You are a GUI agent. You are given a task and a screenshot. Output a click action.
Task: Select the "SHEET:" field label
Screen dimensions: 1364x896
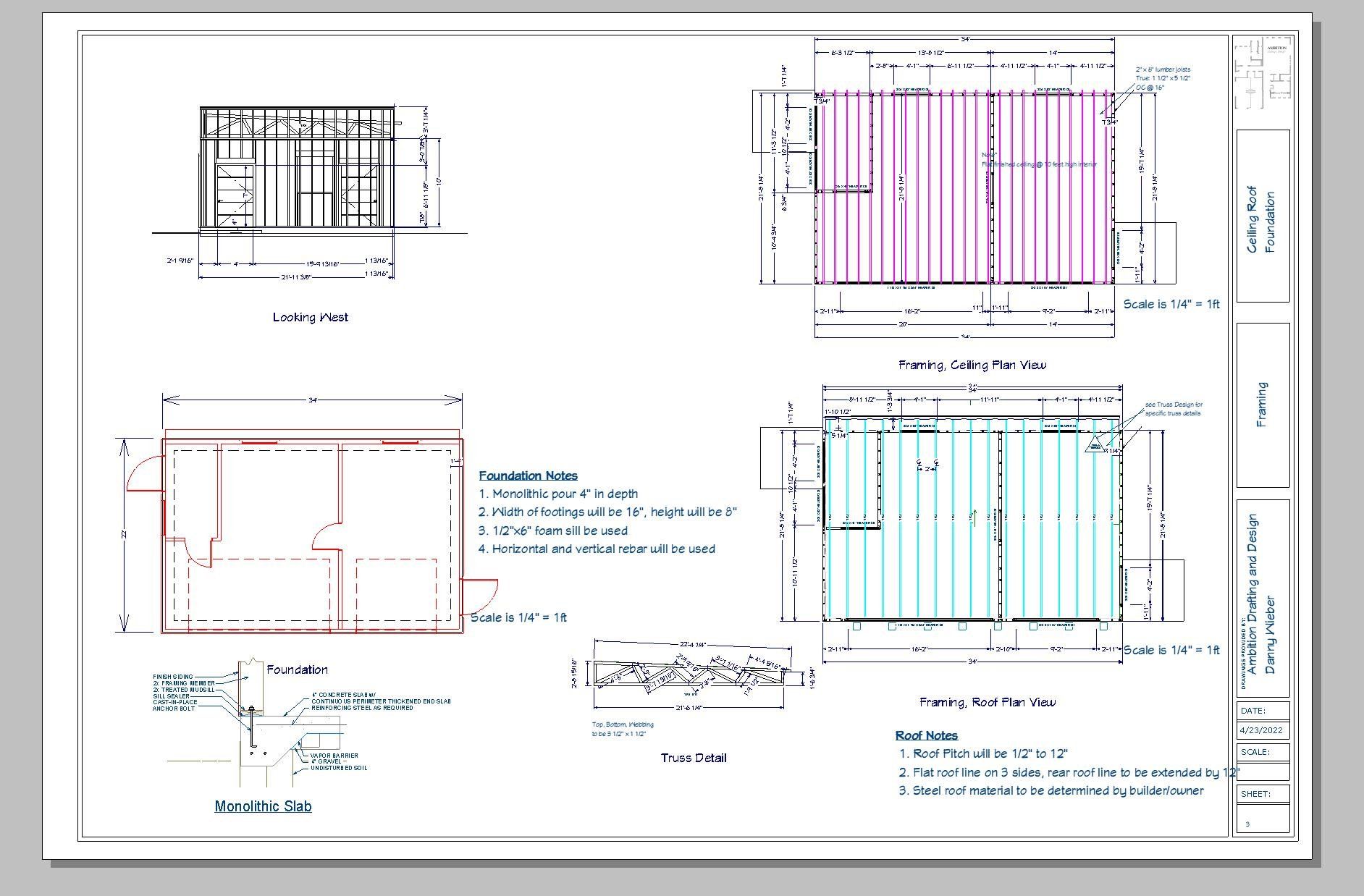(1256, 794)
